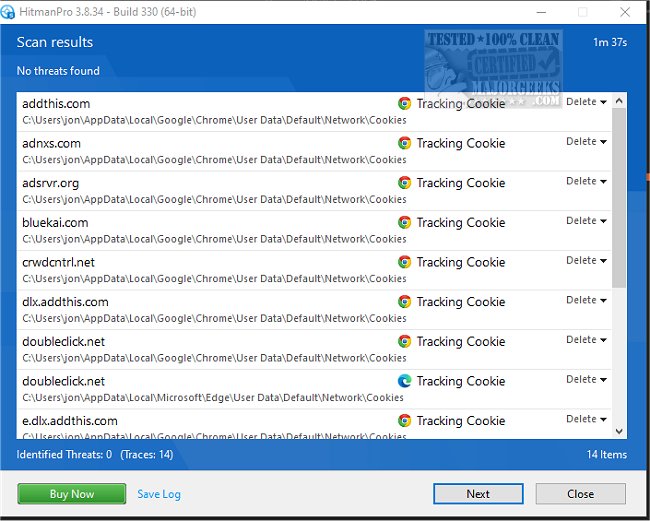Click the Edge icon in the doubleclick.net row
This screenshot has height=521, width=650.
point(404,381)
